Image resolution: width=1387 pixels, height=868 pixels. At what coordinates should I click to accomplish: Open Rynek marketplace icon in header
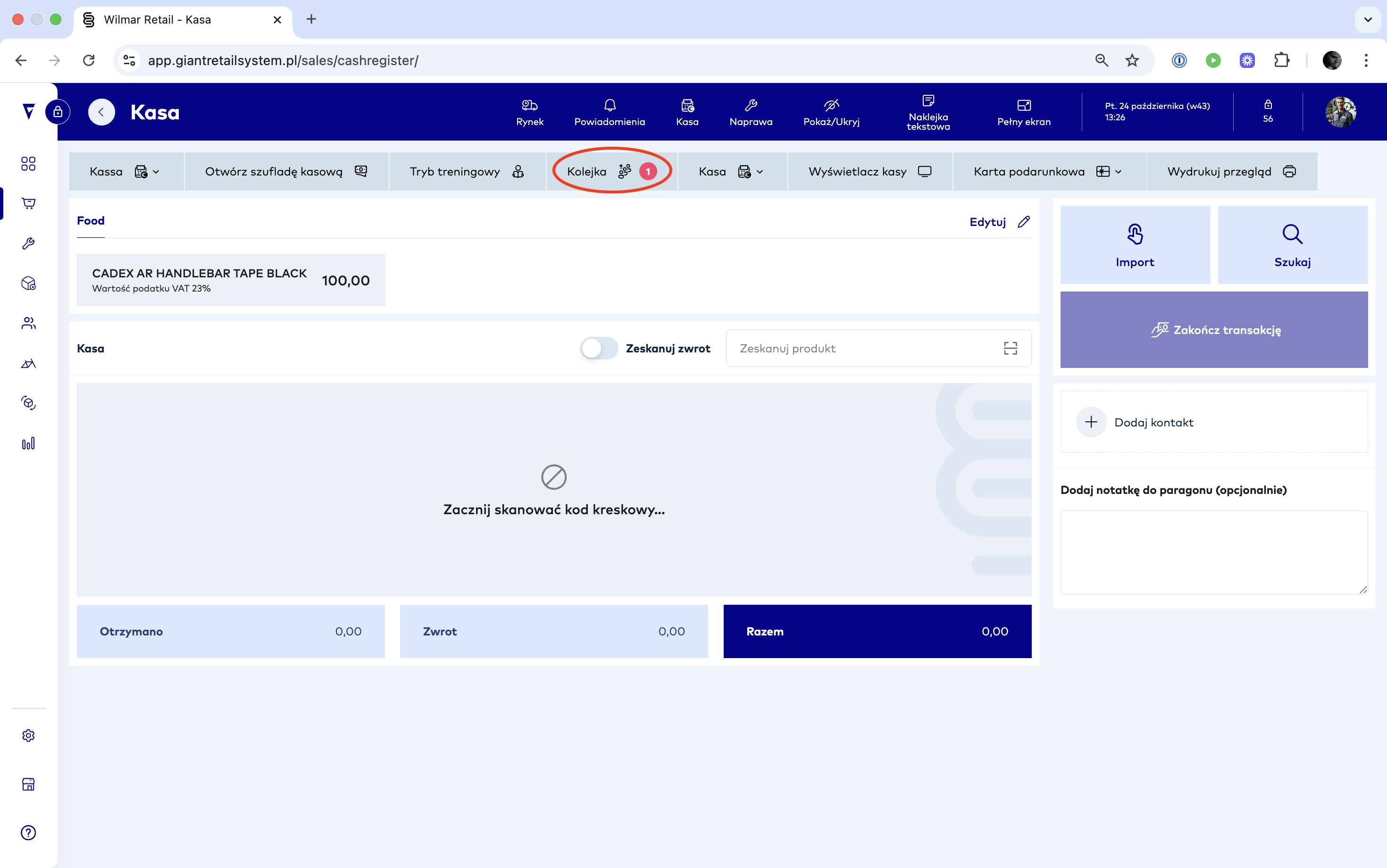point(529,112)
